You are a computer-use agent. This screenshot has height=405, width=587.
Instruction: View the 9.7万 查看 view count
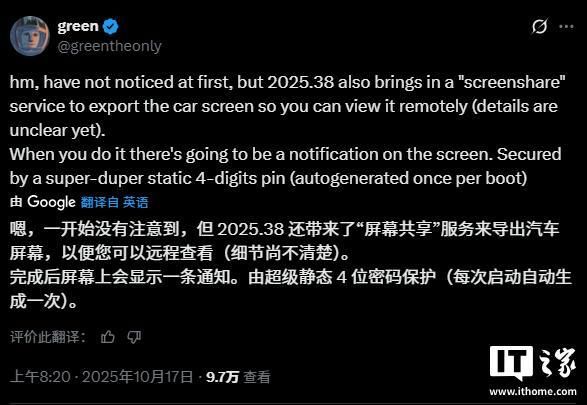tap(238, 377)
